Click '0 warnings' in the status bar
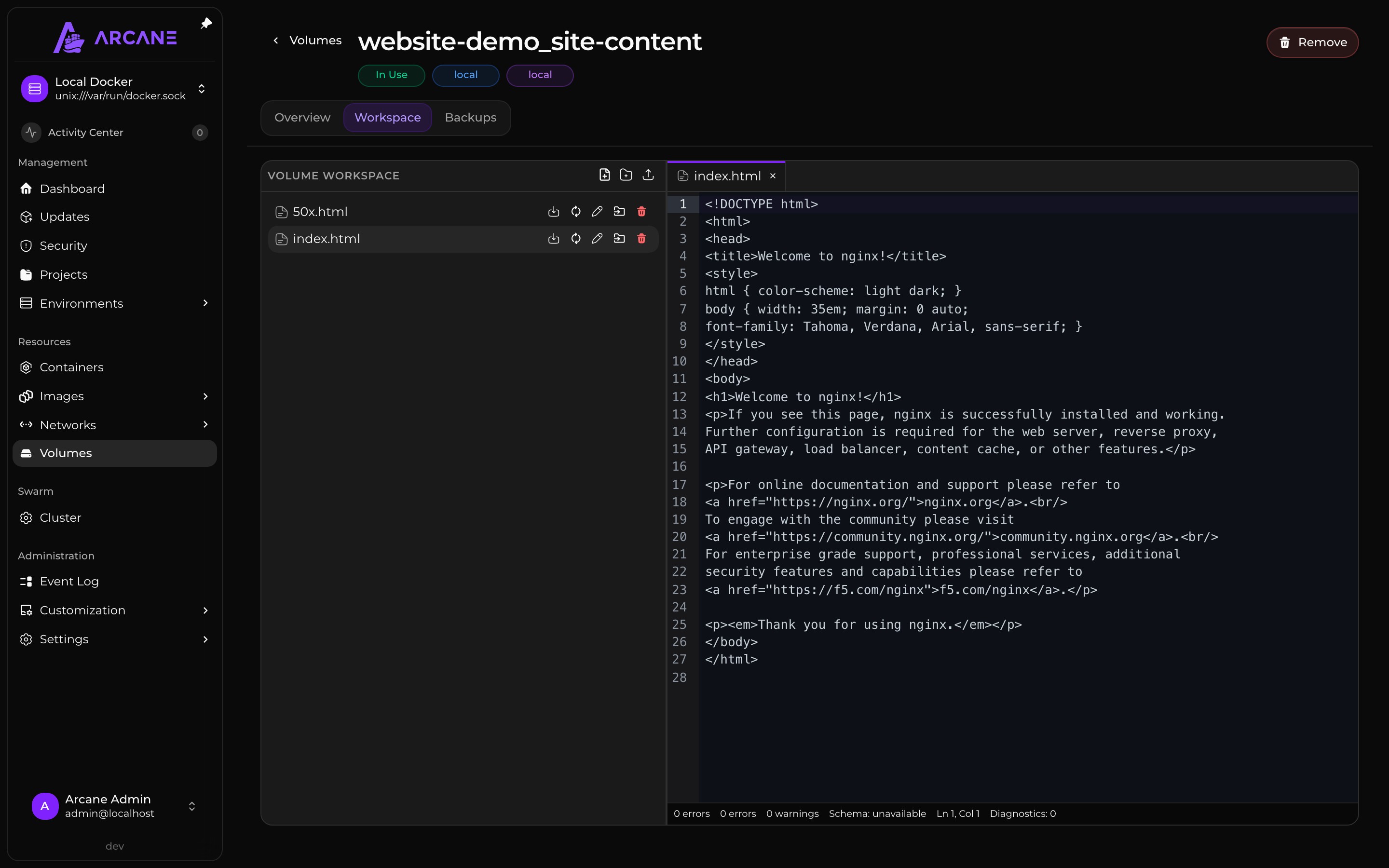 (792, 814)
